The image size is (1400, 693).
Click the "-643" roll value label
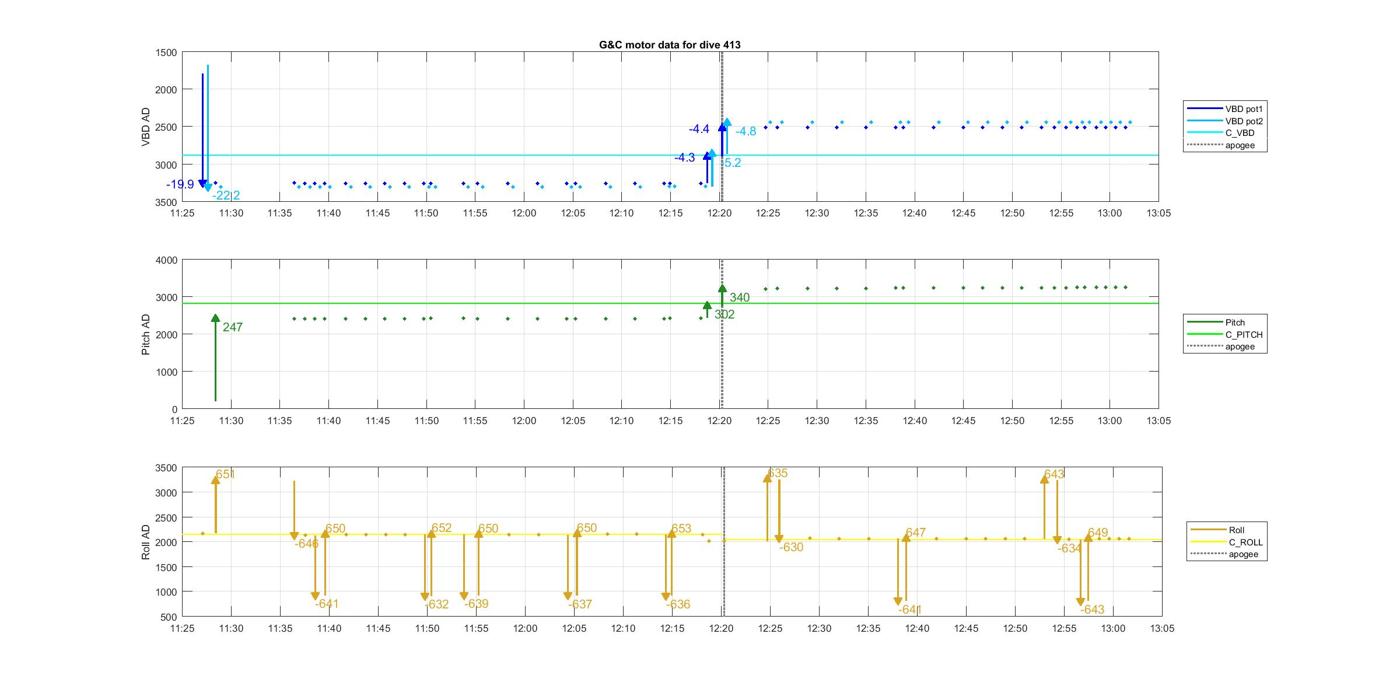[1092, 609]
